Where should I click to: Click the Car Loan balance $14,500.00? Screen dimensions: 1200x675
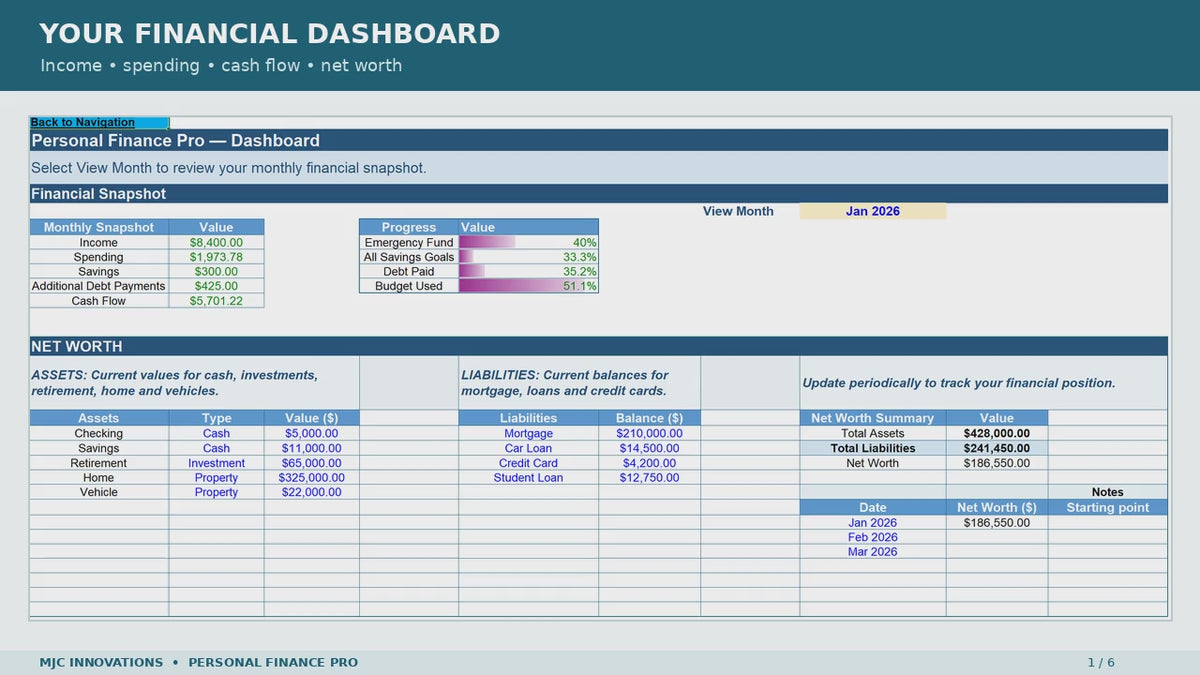tap(649, 448)
